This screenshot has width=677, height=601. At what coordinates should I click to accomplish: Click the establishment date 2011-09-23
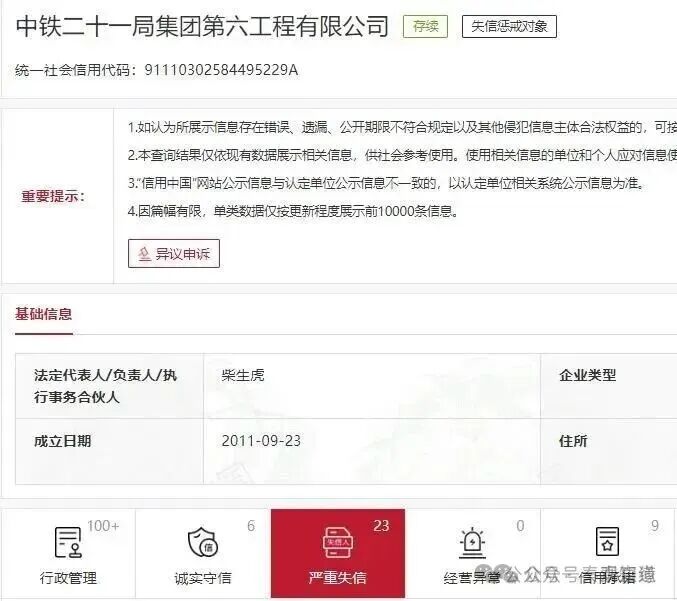click(261, 441)
